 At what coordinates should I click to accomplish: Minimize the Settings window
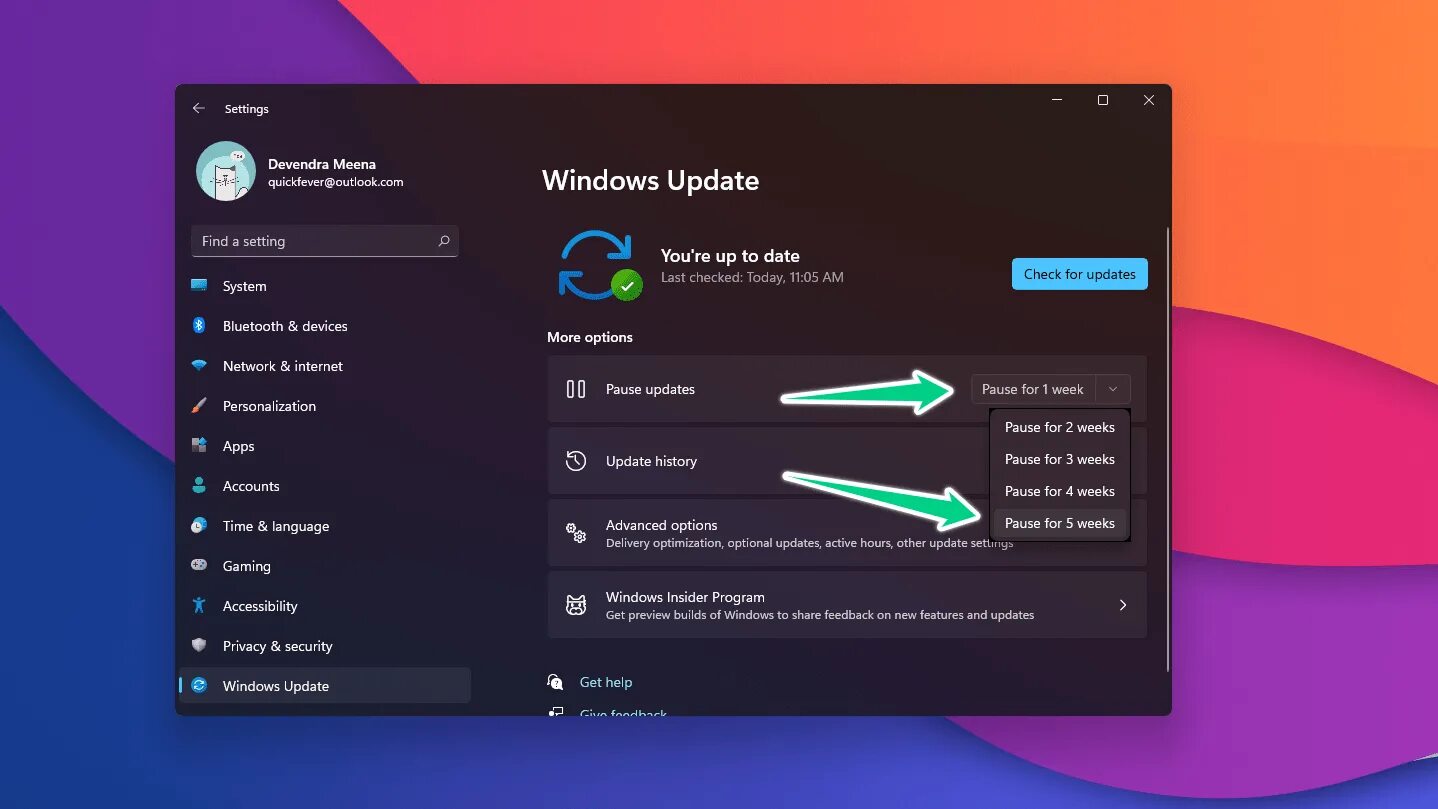pos(1057,100)
